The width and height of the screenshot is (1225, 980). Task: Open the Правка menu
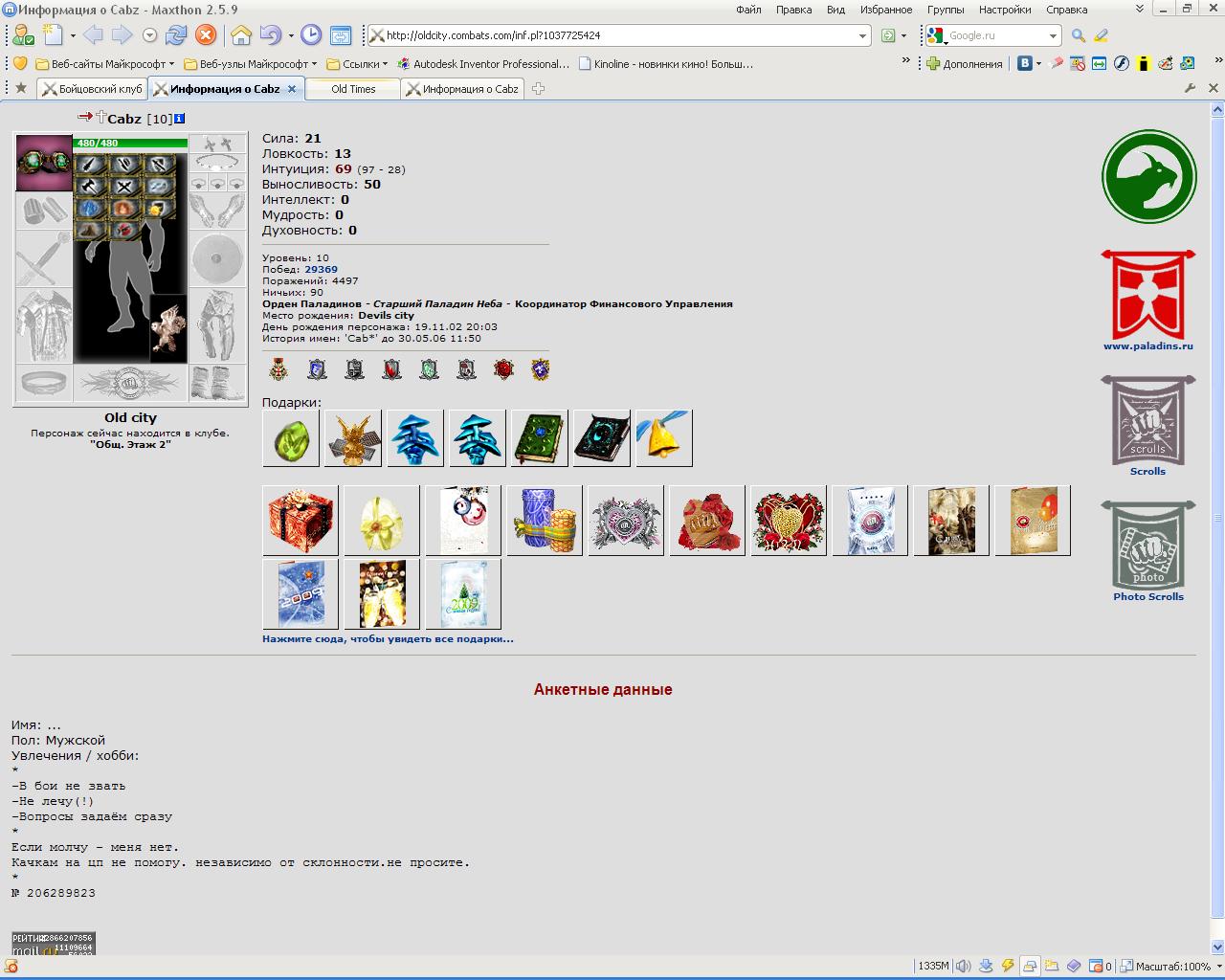[x=793, y=10]
